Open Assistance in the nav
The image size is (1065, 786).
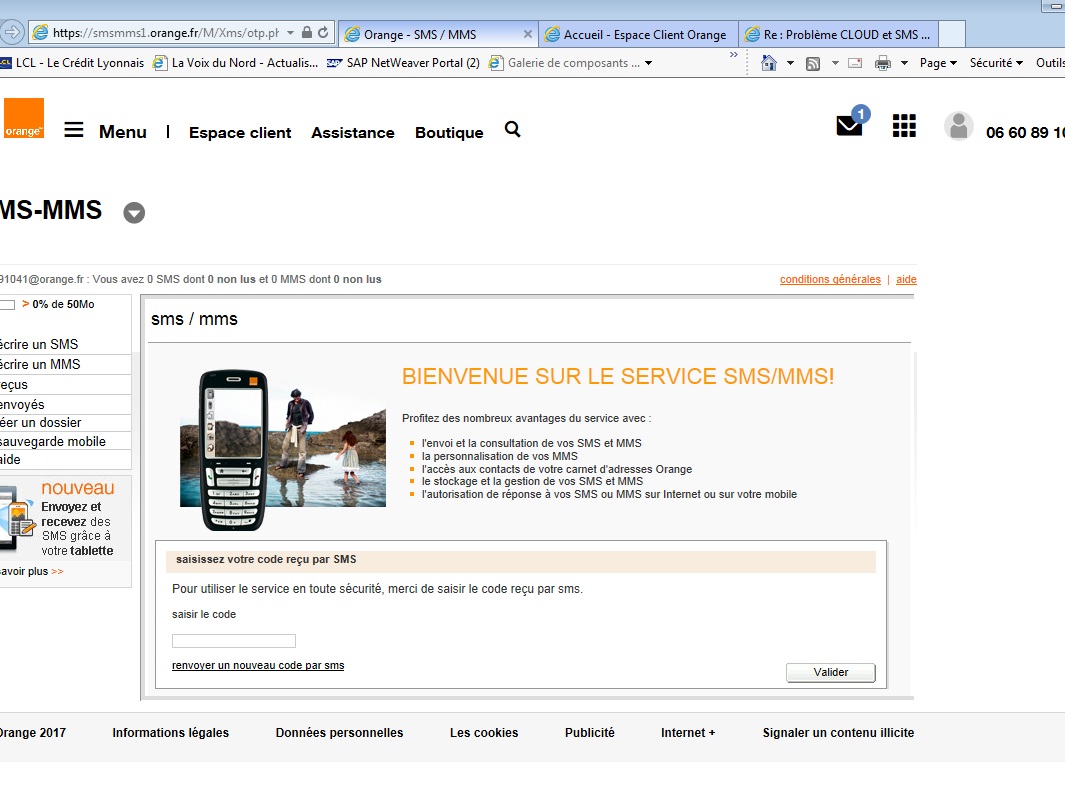[353, 132]
